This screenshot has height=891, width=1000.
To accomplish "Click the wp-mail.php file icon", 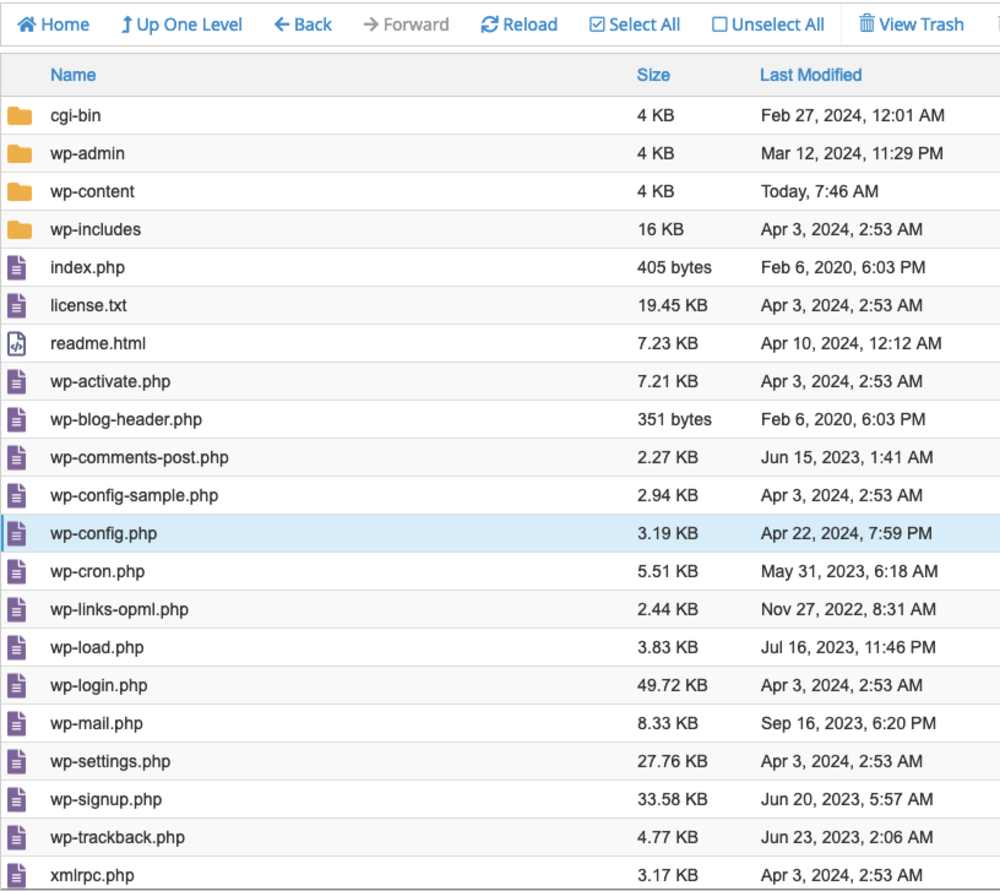I will pyautogui.click(x=17, y=724).
